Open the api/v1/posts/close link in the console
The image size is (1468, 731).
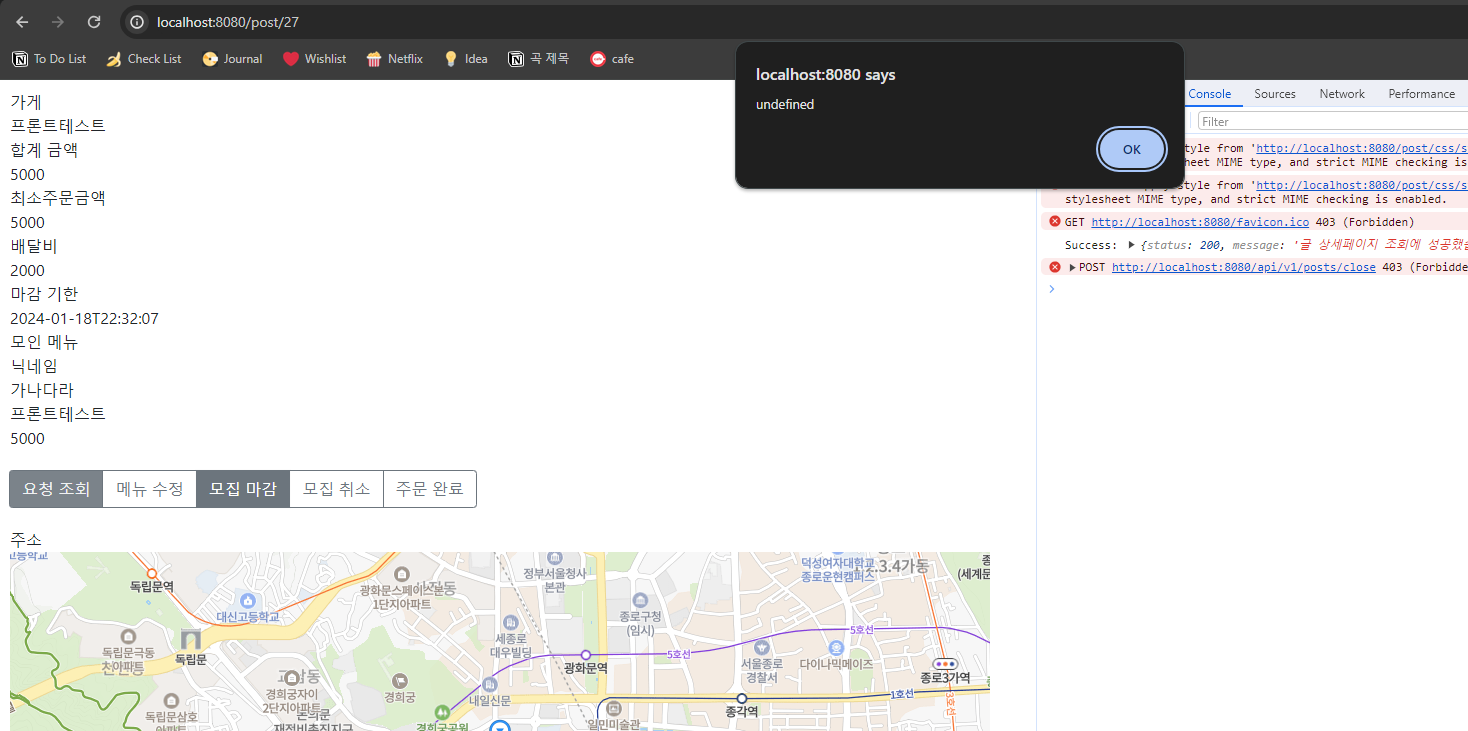[x=1243, y=267]
